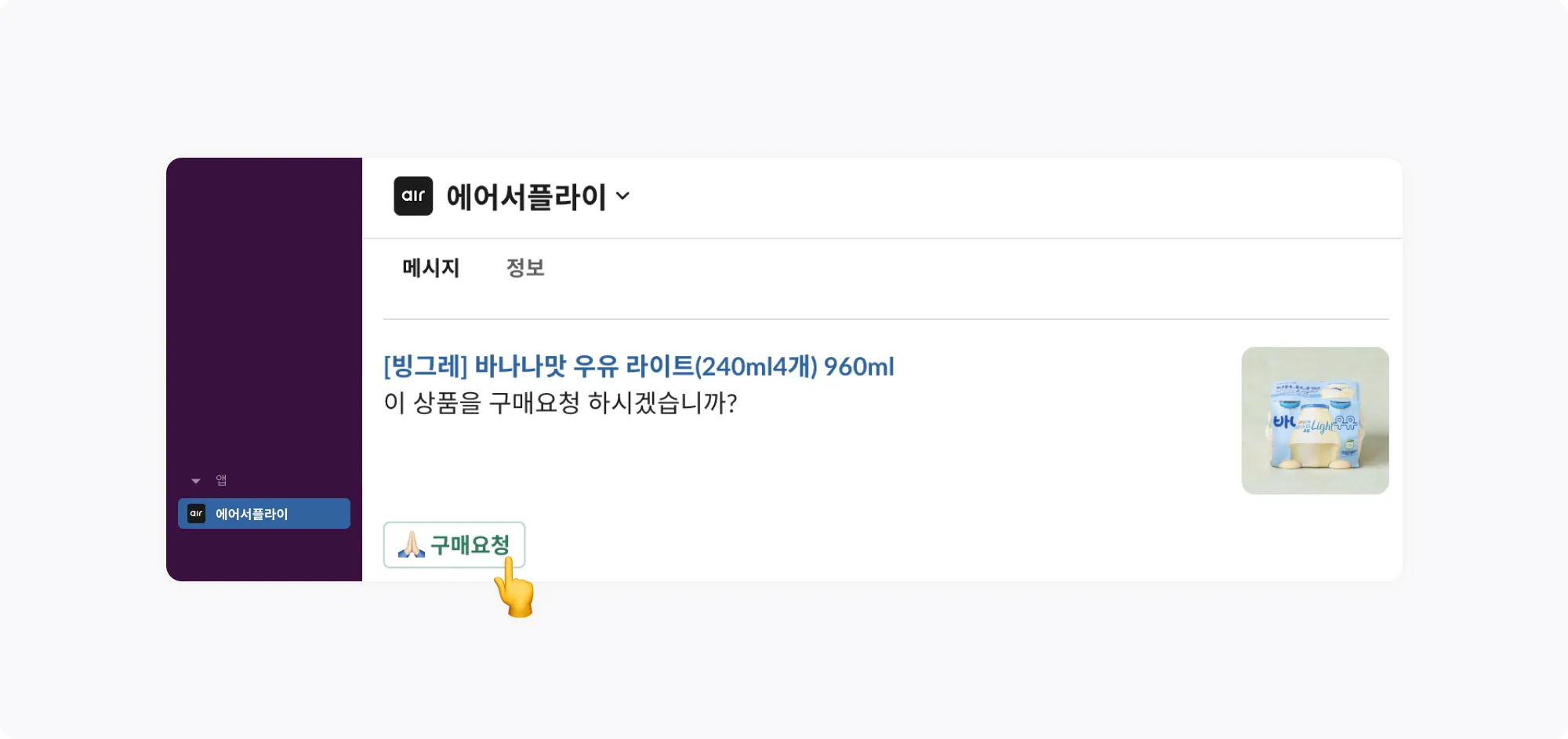Click the praying hands emoji on the button
Viewport: 1568px width, 739px height.
[x=411, y=544]
